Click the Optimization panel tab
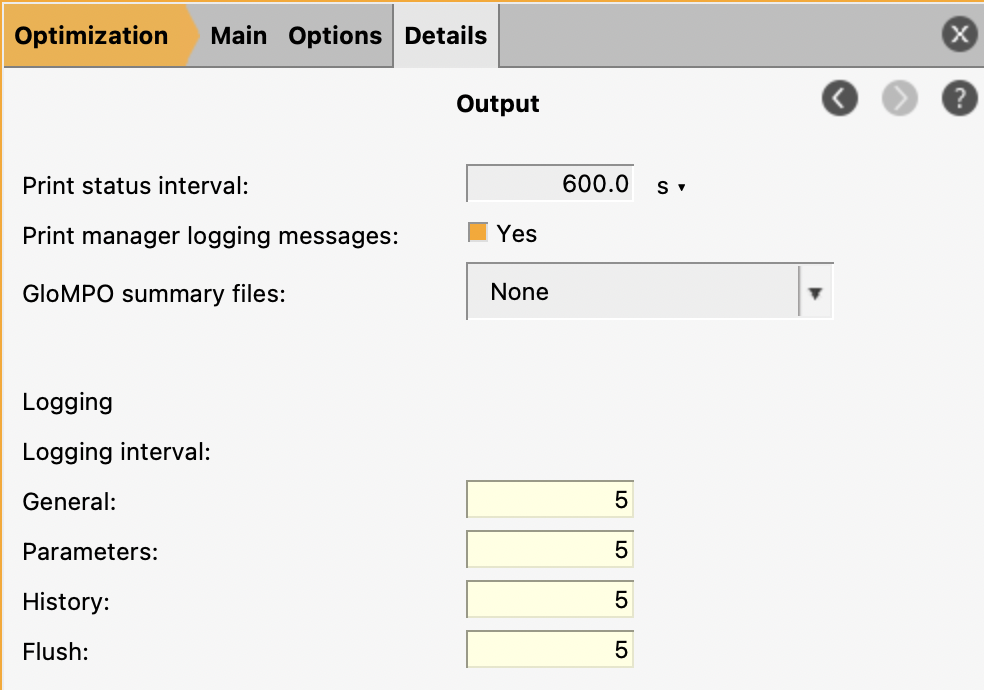984x690 pixels. pos(92,36)
